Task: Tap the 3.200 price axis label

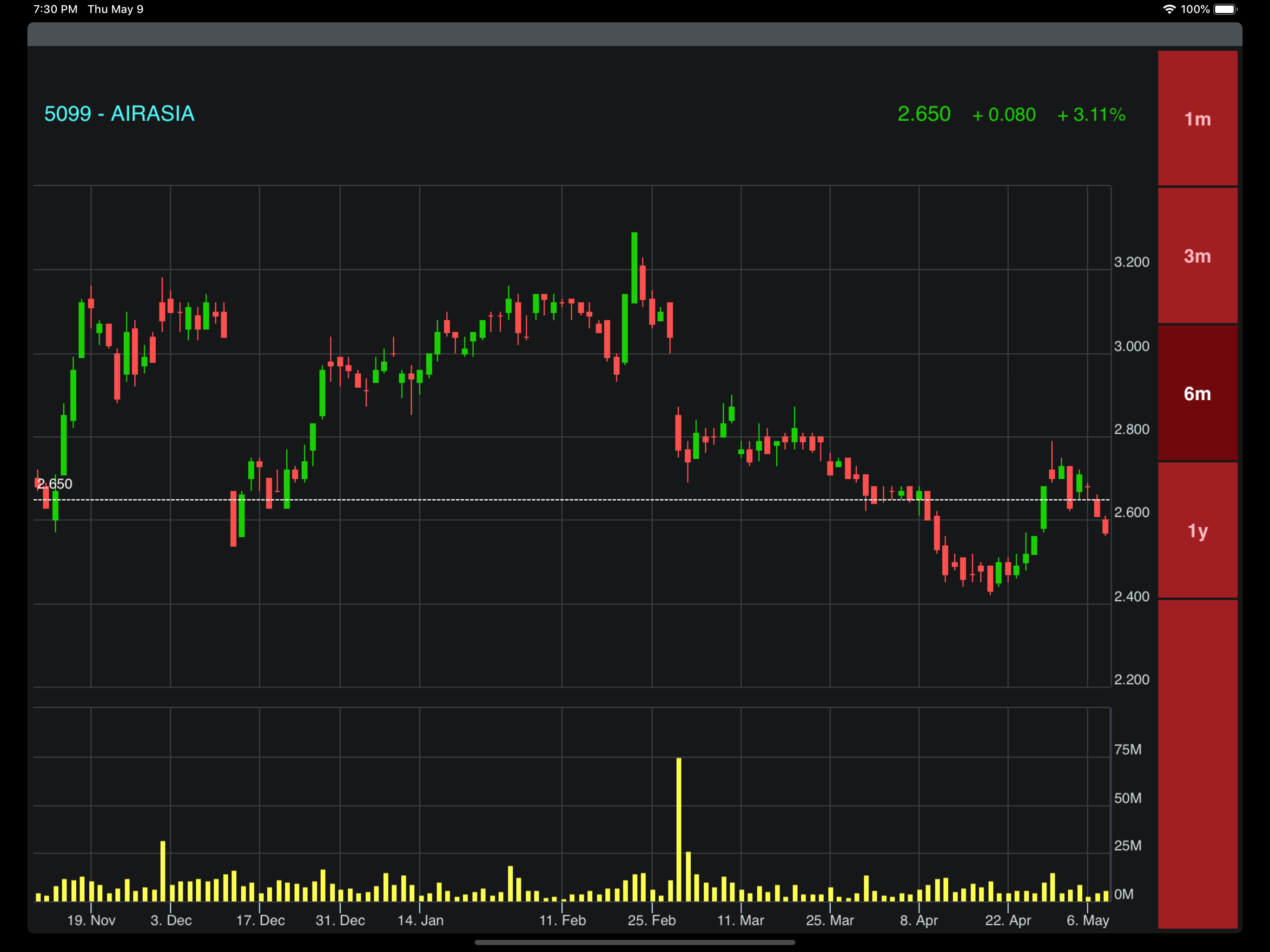Action: (1131, 262)
